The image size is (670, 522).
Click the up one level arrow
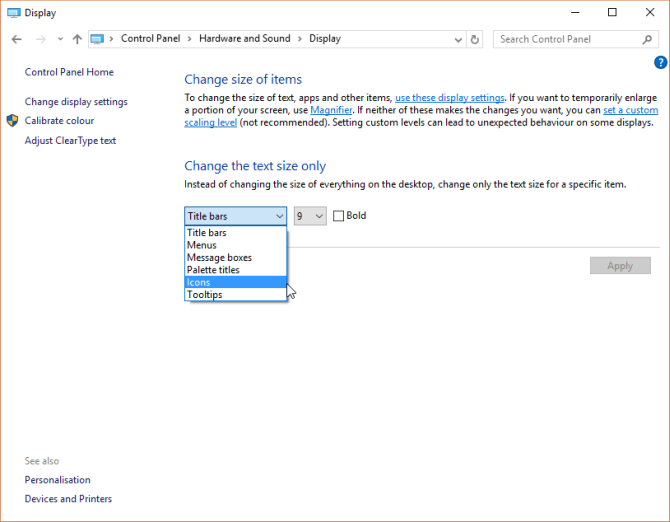click(77, 39)
